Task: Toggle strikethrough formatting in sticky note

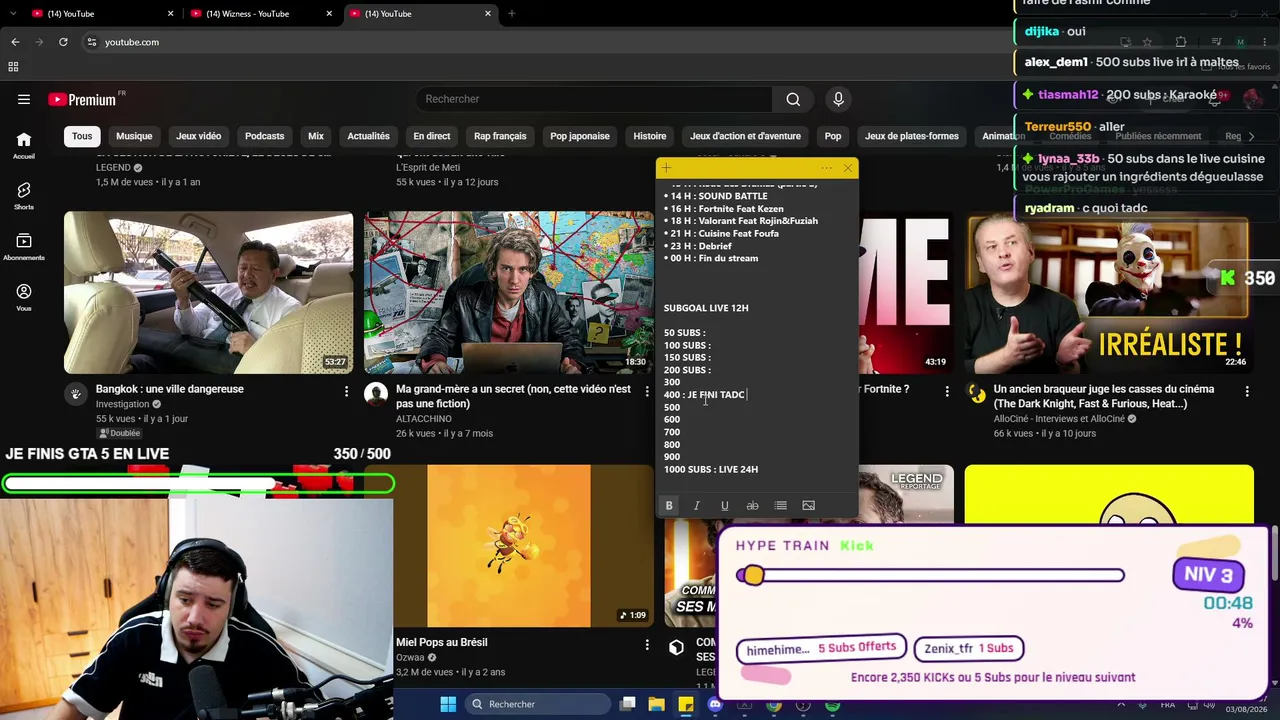Action: [753, 505]
